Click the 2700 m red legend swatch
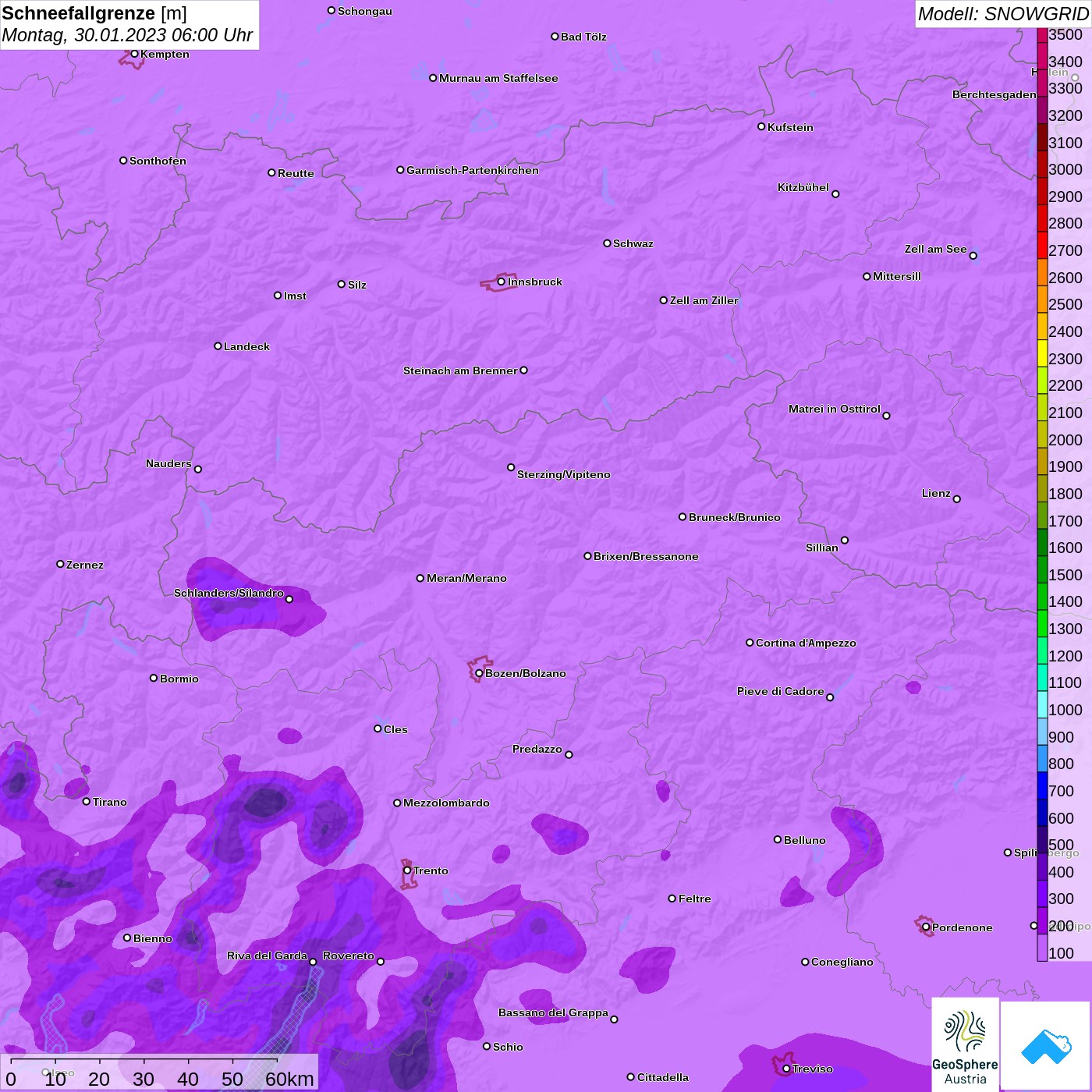This screenshot has width=1092, height=1092. click(x=1042, y=245)
